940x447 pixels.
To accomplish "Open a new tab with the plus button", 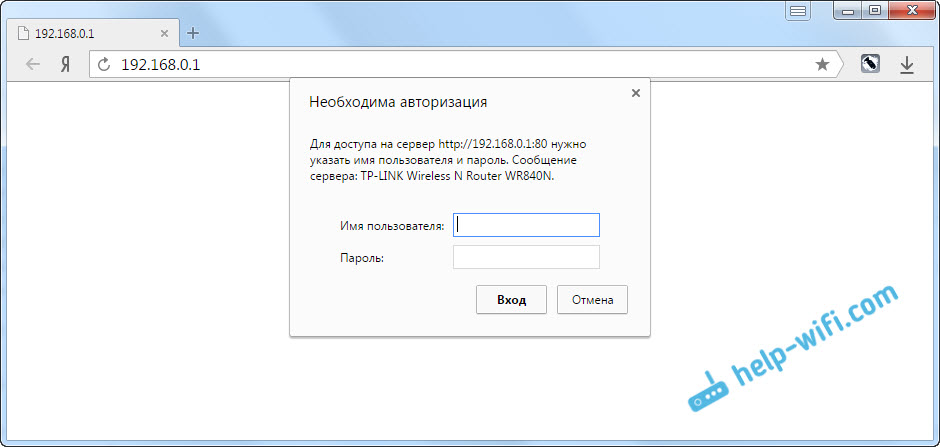I will 192,33.
